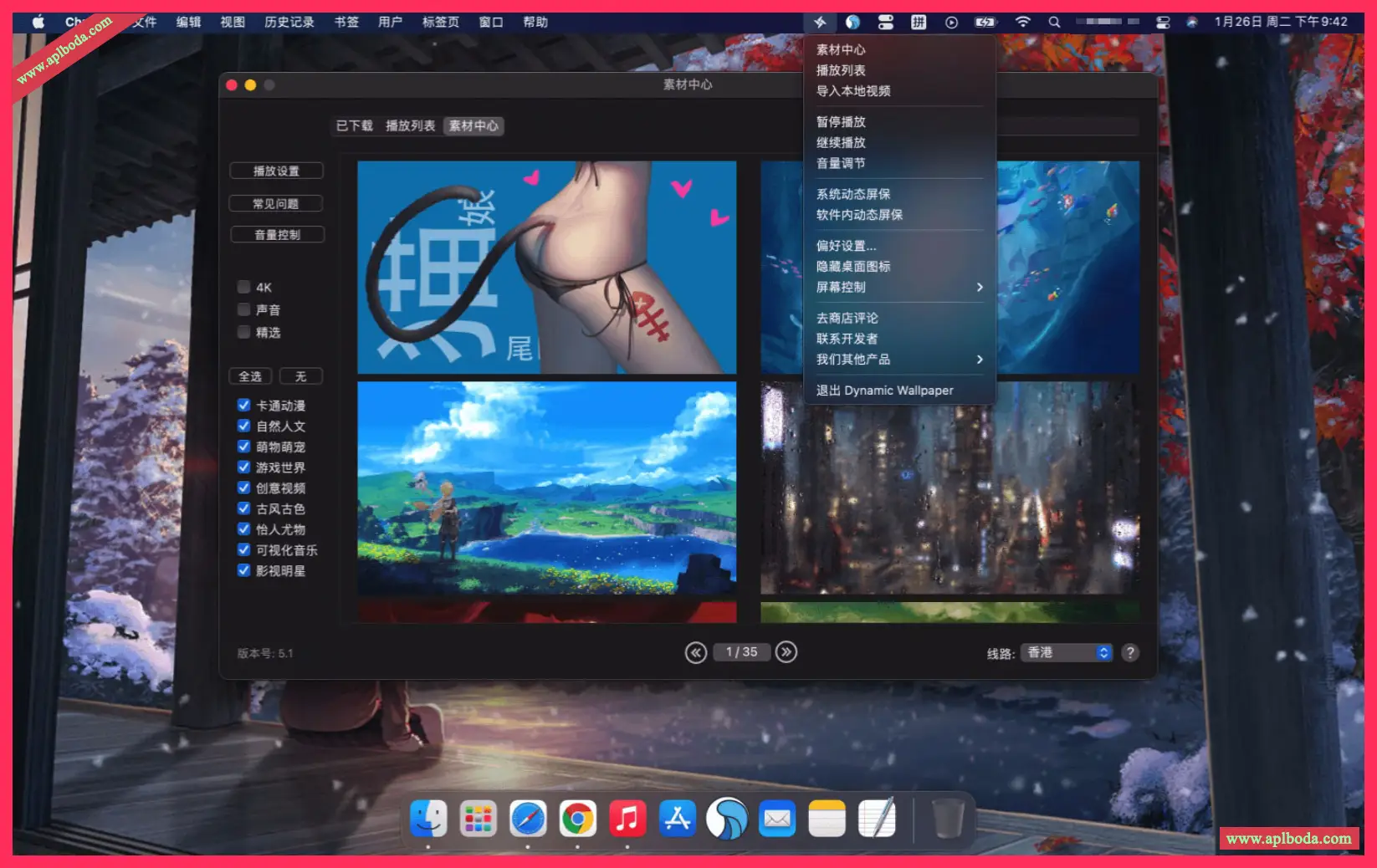The width and height of the screenshot is (1377, 868).
Task: Click Dynamic Wallpaper menu bar icon
Action: pyautogui.click(x=820, y=23)
